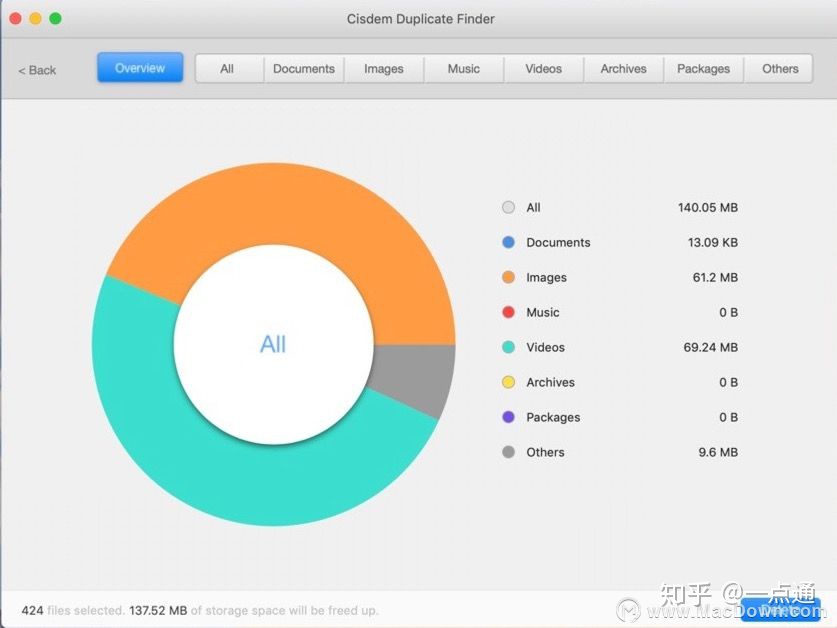Open the Videos tab
Viewport: 837px width, 628px height.
pos(543,68)
